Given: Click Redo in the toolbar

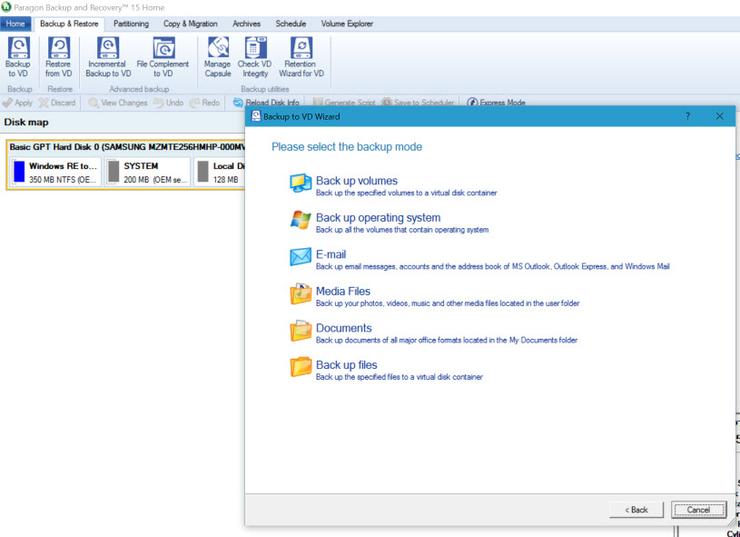Looking at the screenshot, I should [205, 102].
